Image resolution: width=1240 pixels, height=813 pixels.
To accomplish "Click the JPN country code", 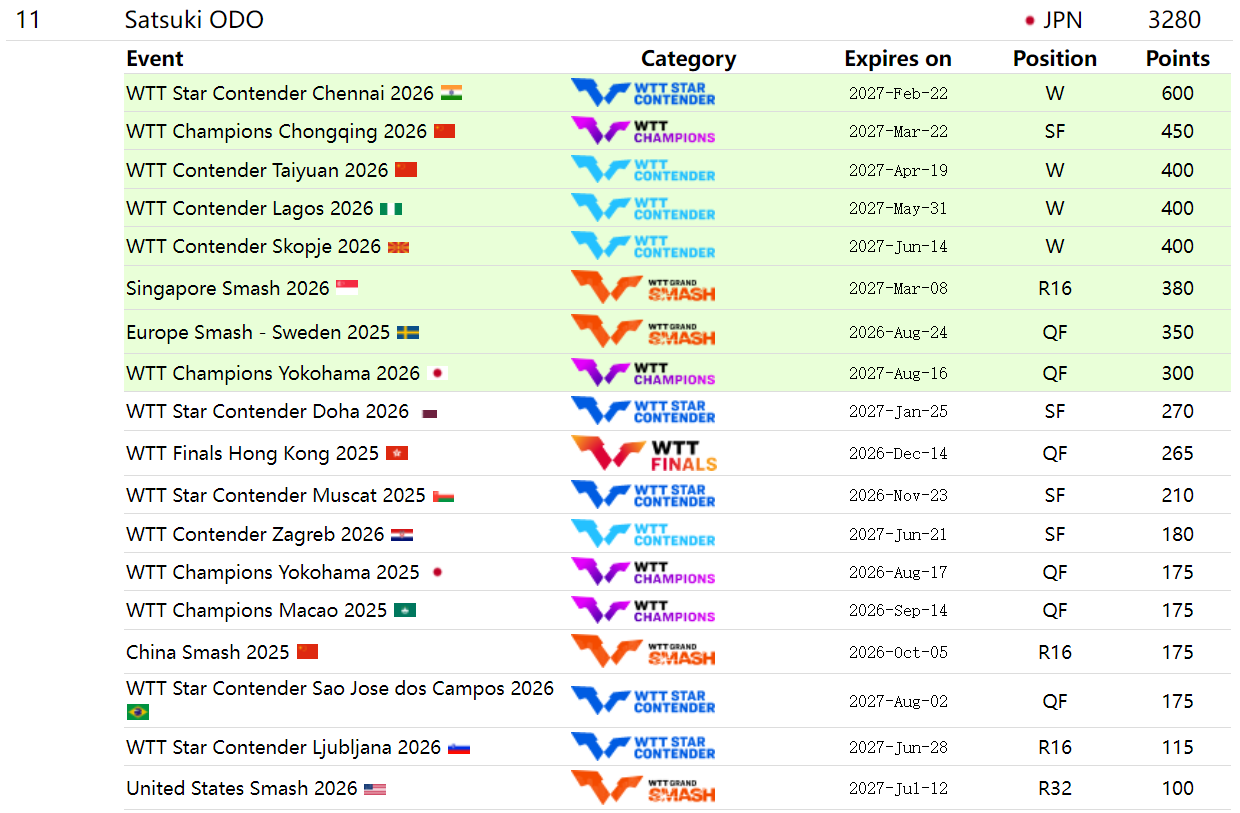I will coord(1063,20).
